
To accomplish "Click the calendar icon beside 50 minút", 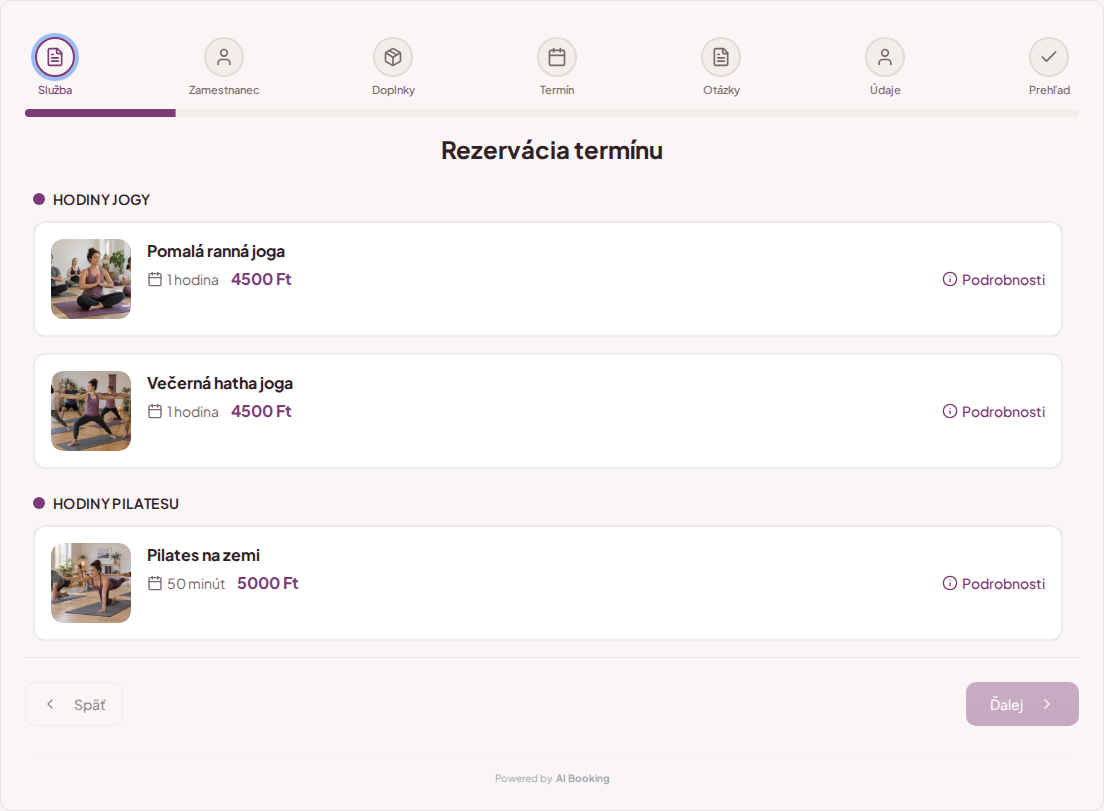I will click(155, 583).
